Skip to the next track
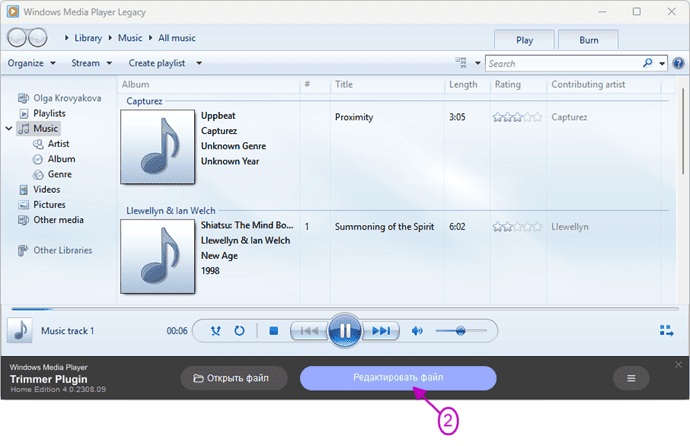The image size is (690, 446). pos(381,331)
